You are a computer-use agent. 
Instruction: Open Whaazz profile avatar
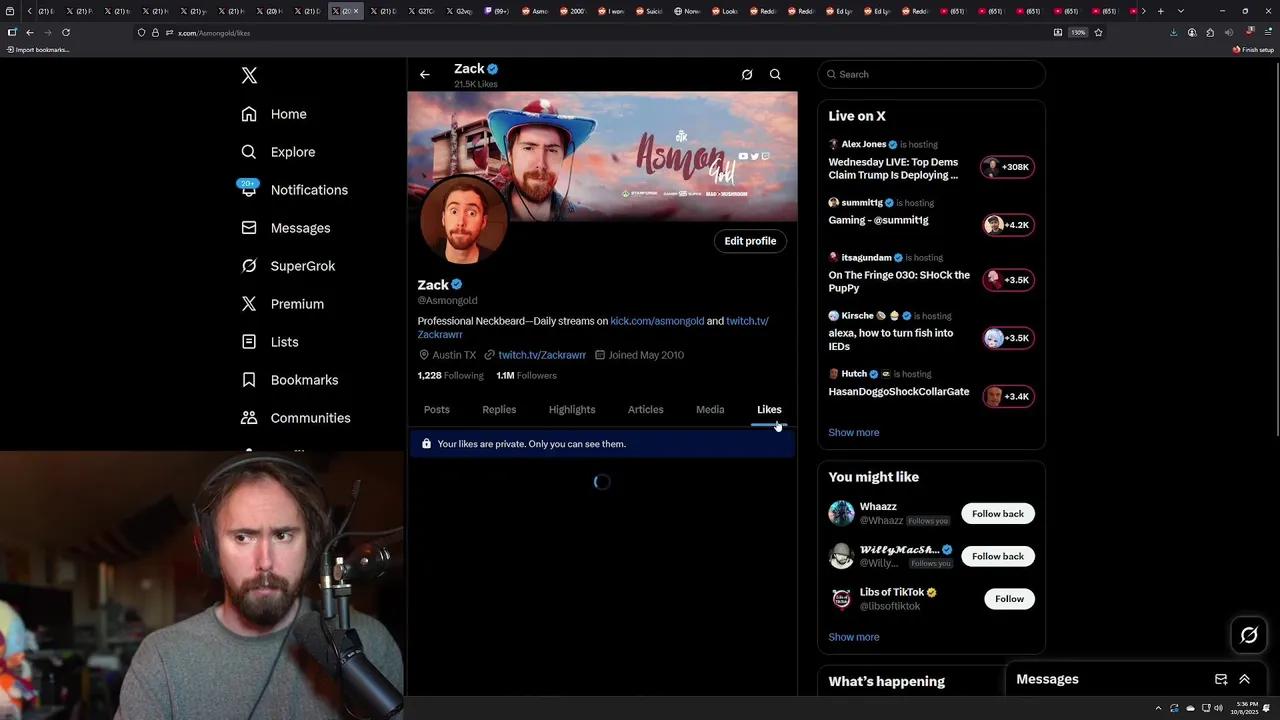[842, 514]
